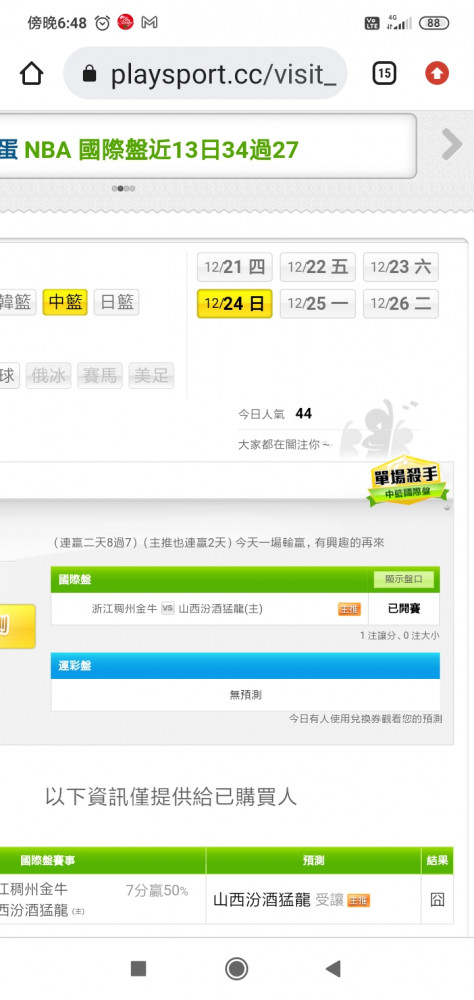Choose date 12/21 四
The image size is (474, 1000).
pos(235,267)
